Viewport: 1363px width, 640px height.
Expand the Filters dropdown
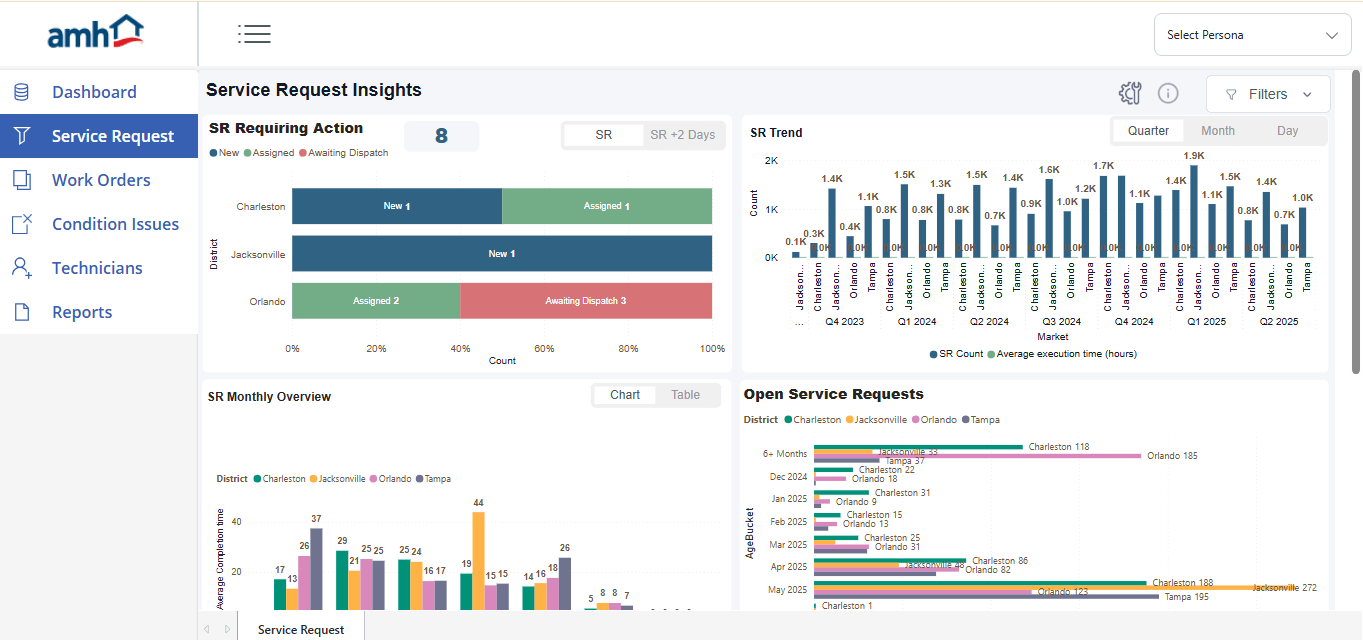point(1268,94)
